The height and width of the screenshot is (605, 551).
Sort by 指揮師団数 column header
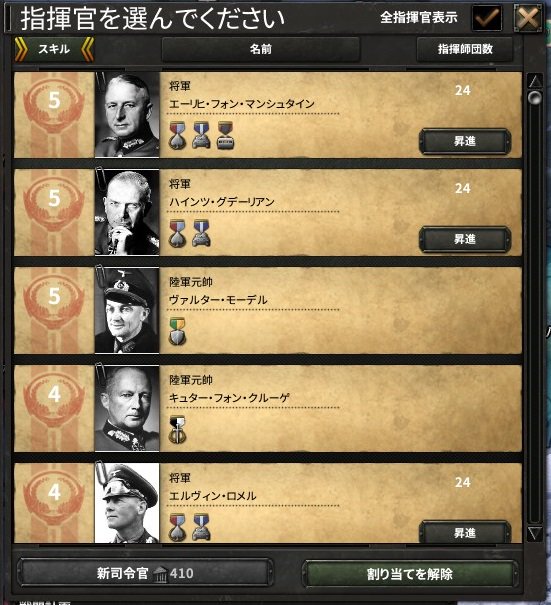[x=465, y=49]
